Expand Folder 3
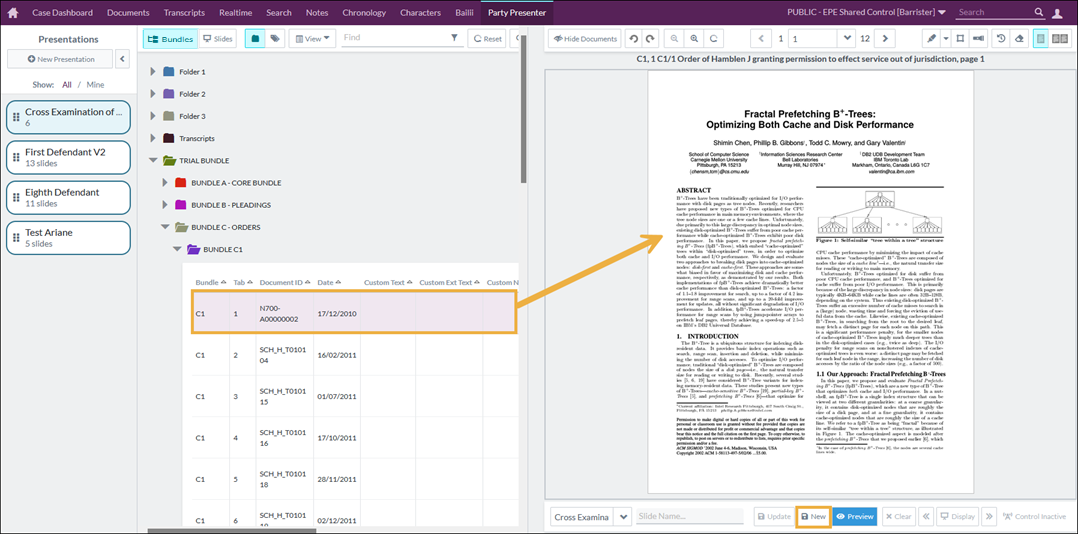The image size is (1078, 534). tap(153, 116)
